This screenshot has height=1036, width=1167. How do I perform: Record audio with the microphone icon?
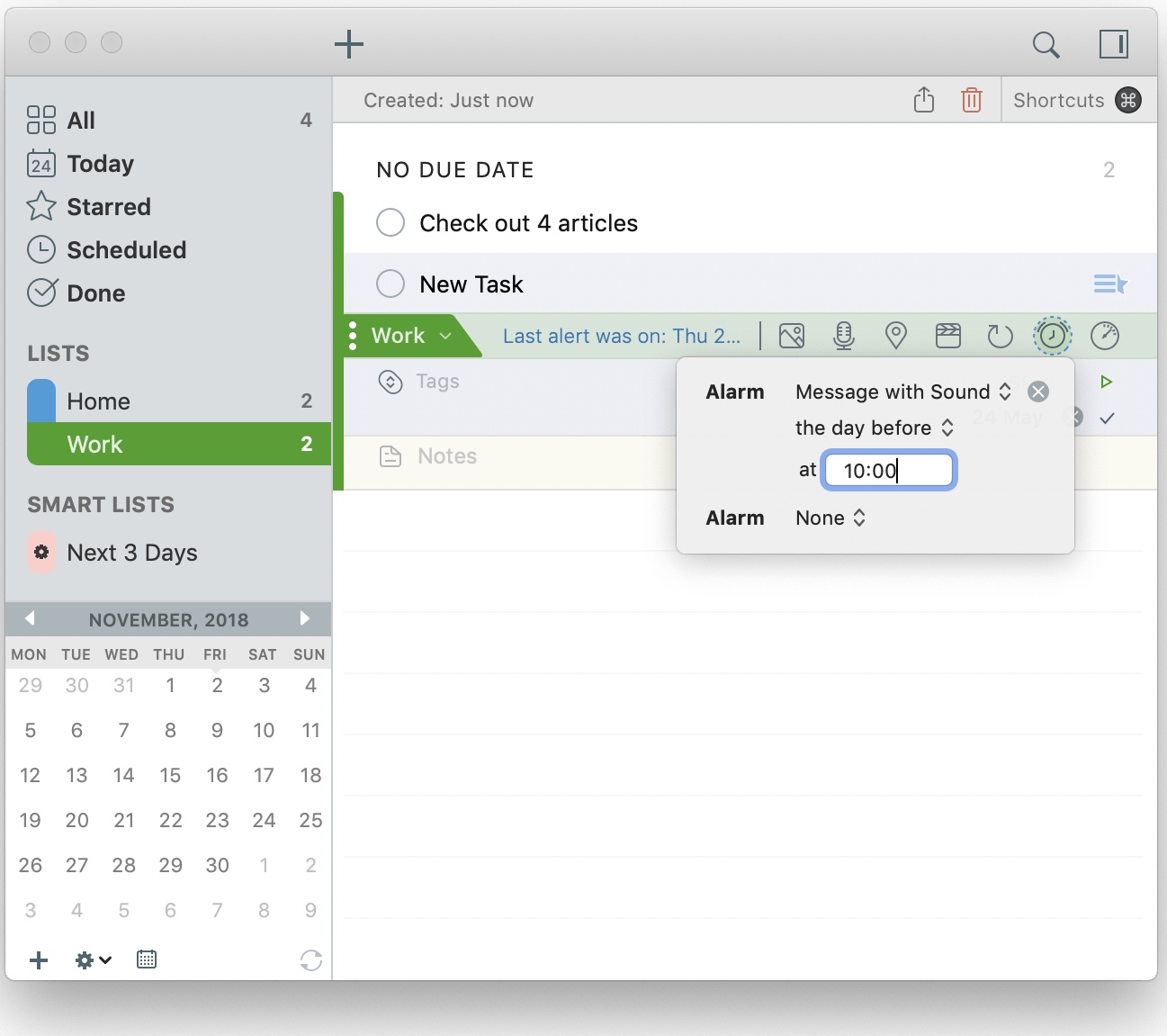coord(844,336)
